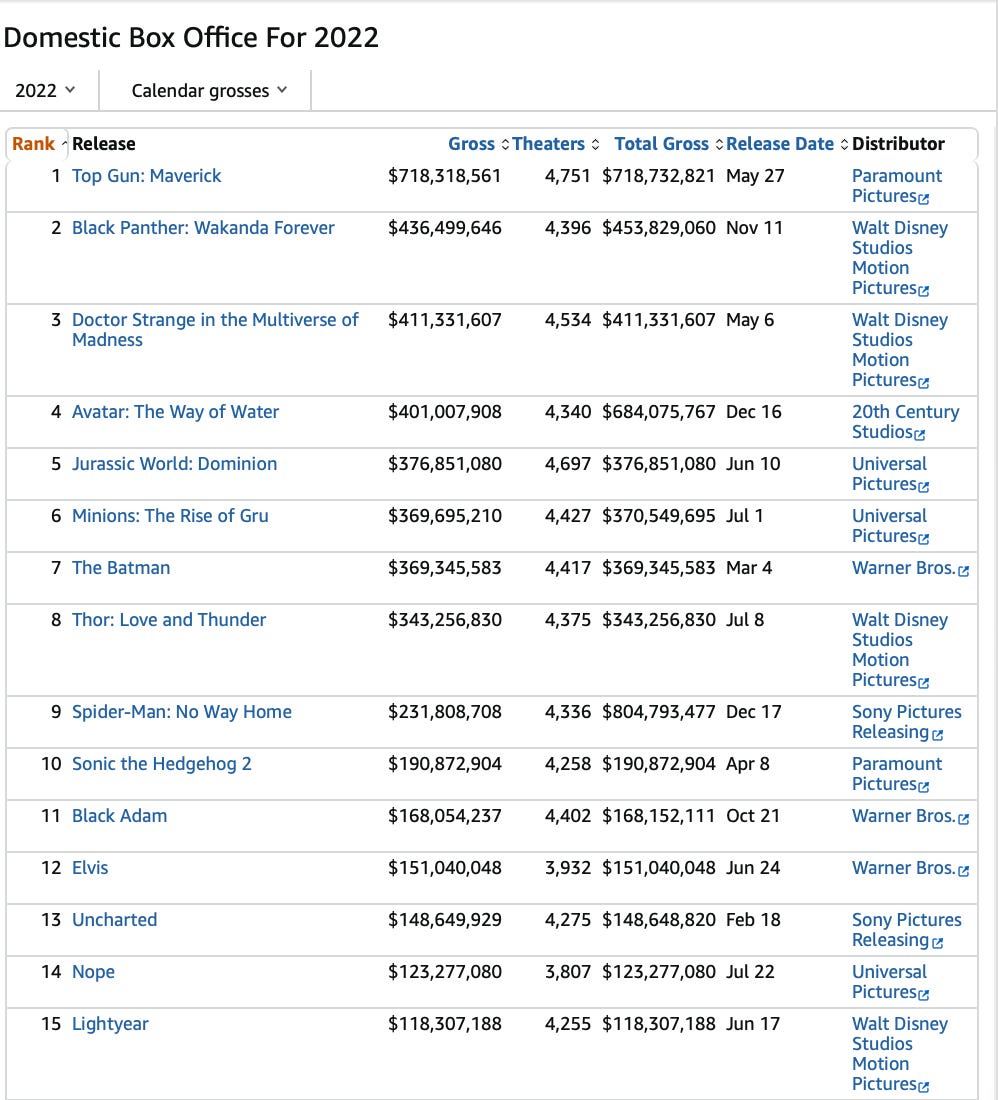
Task: Open Spider-Man: No Way Home link
Action: pos(182,711)
